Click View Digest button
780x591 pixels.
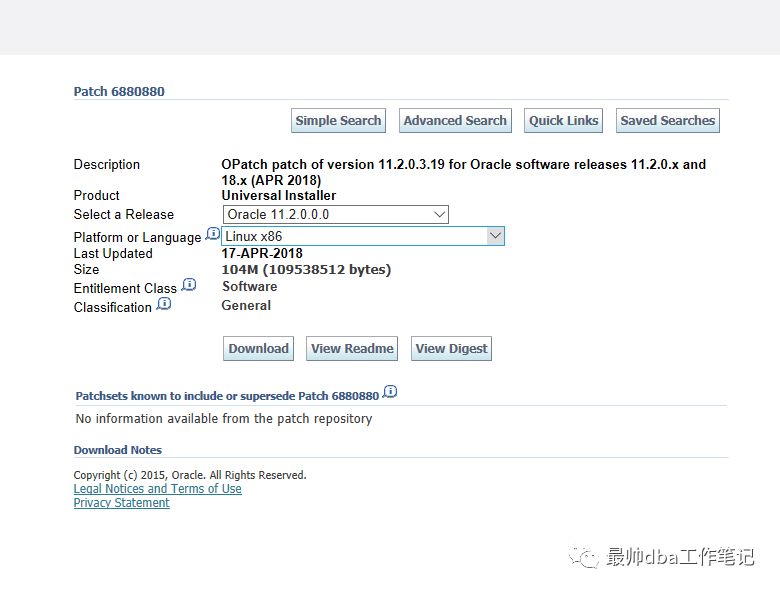[451, 348]
